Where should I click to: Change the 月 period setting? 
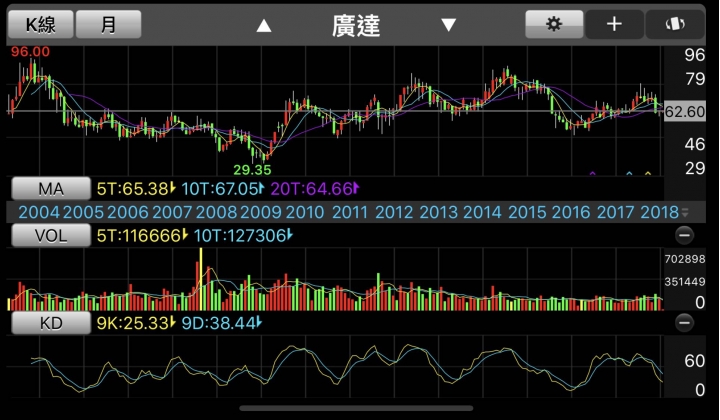(108, 24)
